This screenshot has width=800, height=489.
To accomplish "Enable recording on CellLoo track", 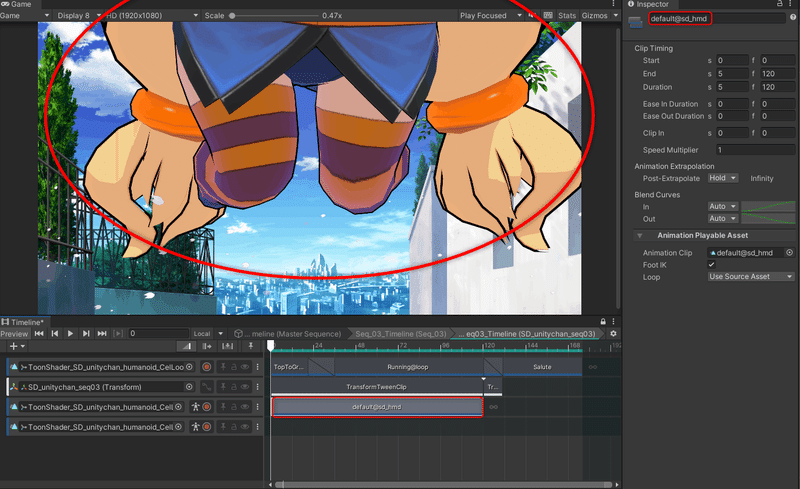I will 207,366.
